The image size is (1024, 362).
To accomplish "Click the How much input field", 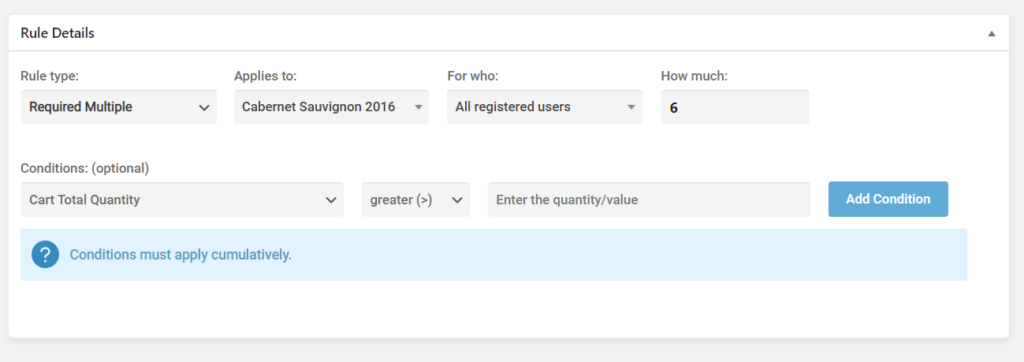I will pos(735,107).
